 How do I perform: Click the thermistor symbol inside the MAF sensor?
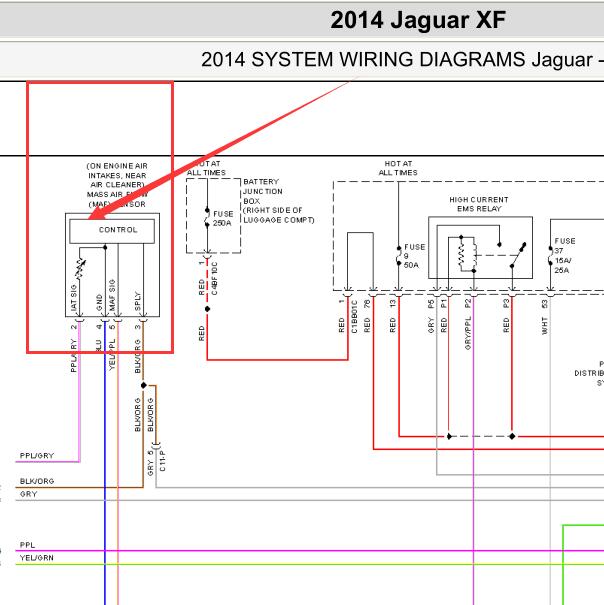pos(80,269)
